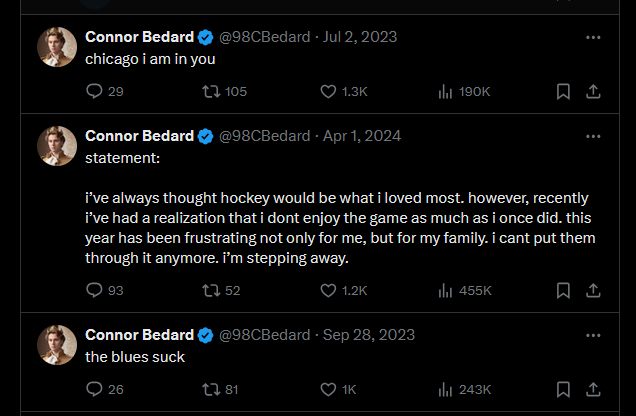Open more options on the Jul 2, 2023 tweet
The width and height of the screenshot is (636, 416).
pyautogui.click(x=593, y=37)
